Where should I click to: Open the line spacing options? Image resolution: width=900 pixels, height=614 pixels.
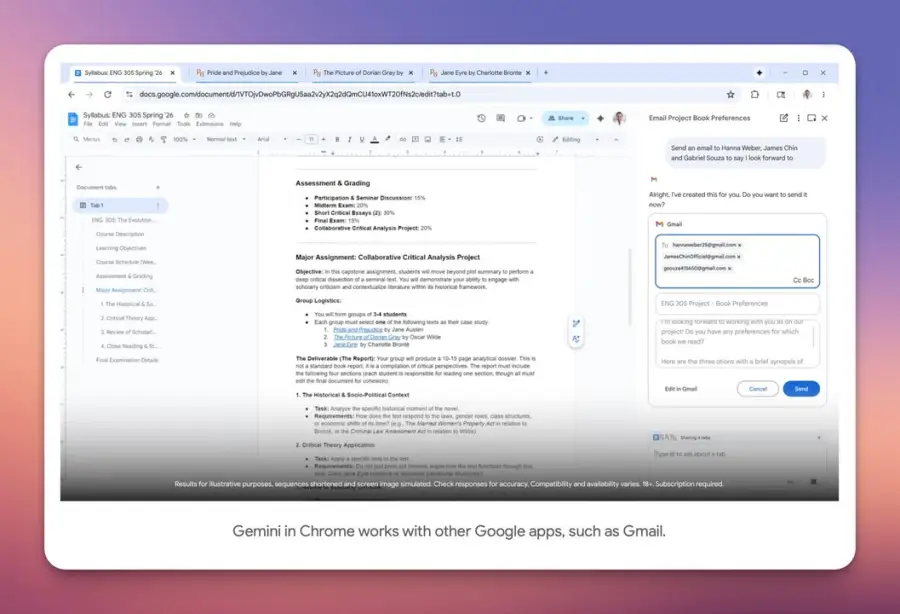(x=459, y=139)
